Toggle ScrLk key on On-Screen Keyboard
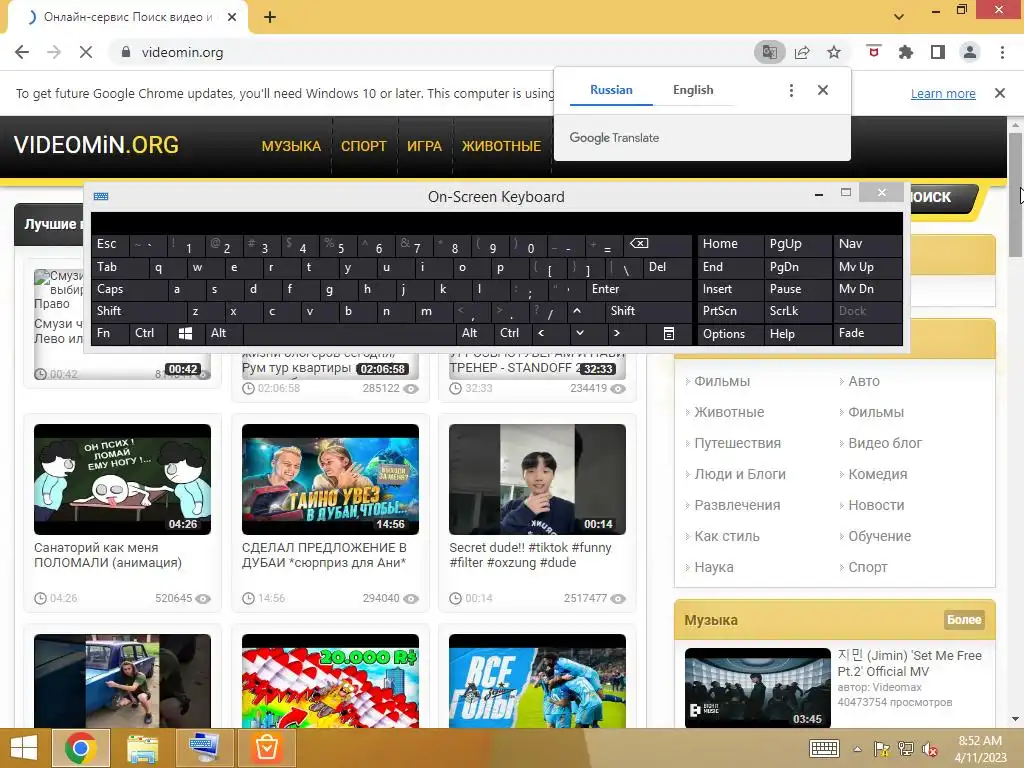Viewport: 1024px width, 768px height. (x=798, y=312)
